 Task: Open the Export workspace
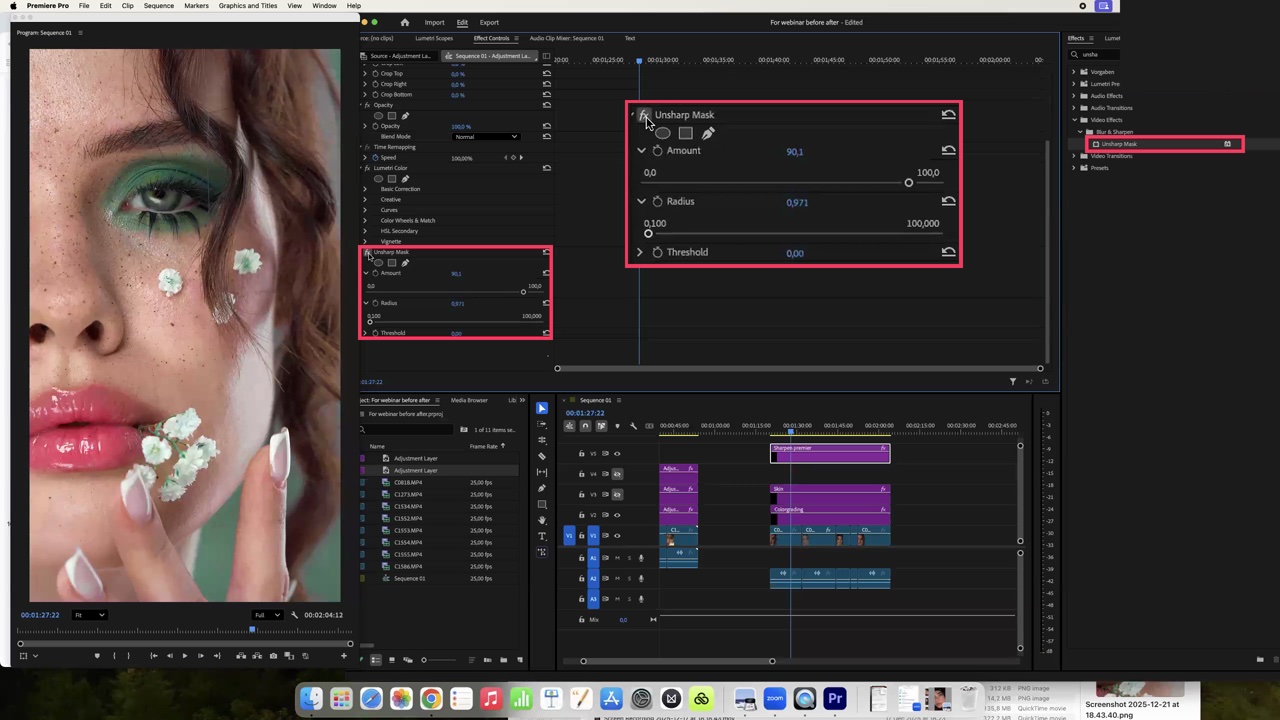point(489,22)
